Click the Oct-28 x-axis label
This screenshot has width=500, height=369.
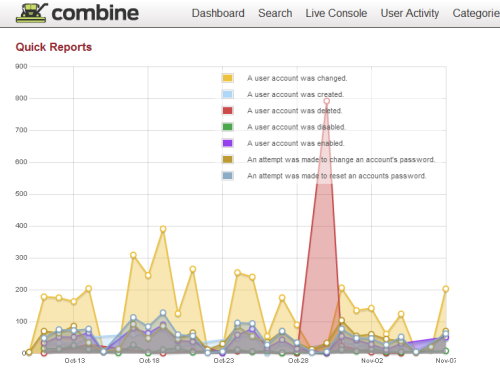298,361
